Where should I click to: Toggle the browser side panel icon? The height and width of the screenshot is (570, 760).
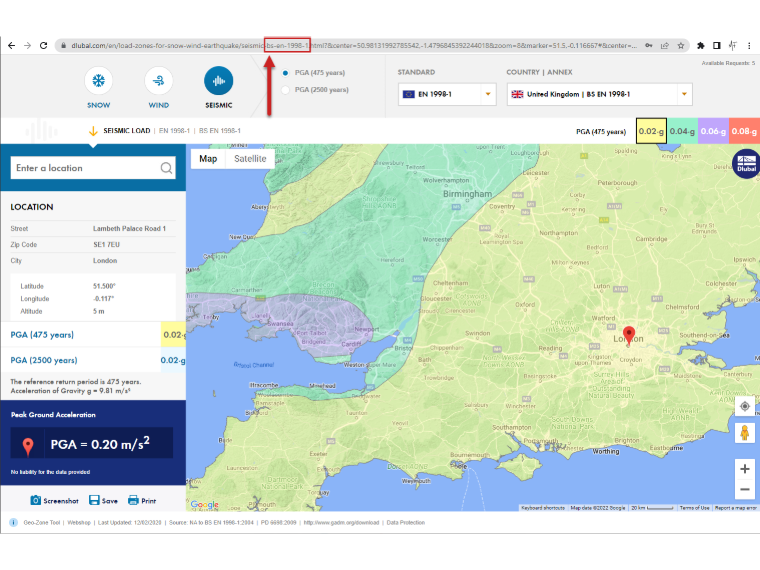point(716,46)
